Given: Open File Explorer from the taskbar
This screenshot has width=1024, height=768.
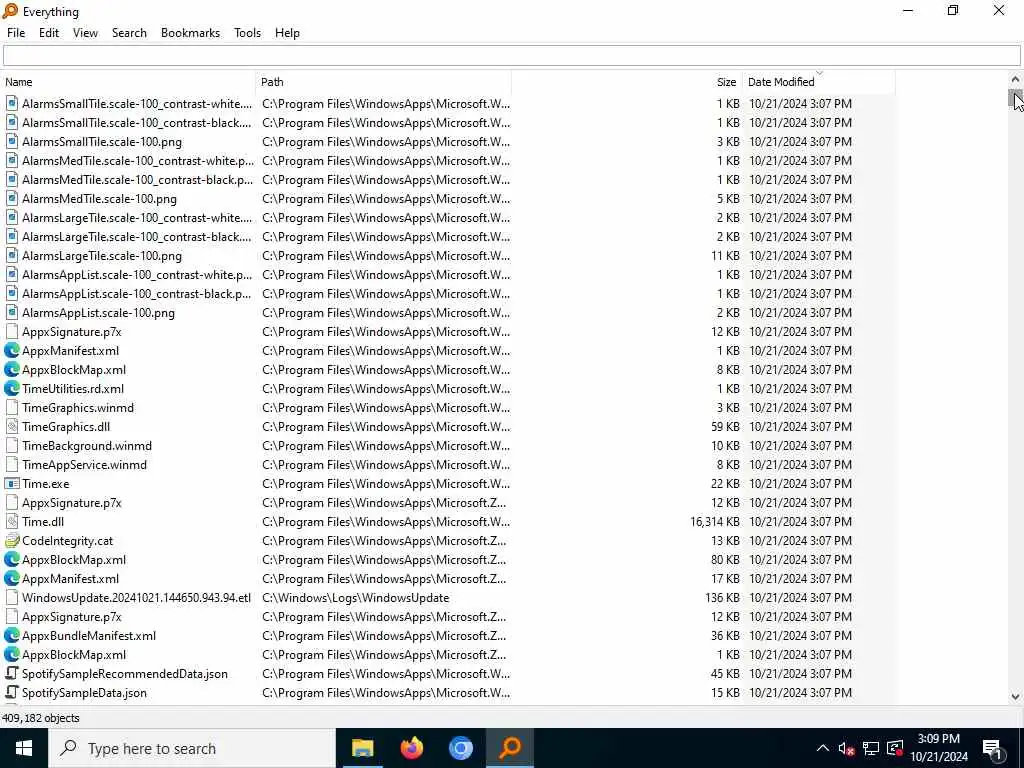Looking at the screenshot, I should click(362, 748).
